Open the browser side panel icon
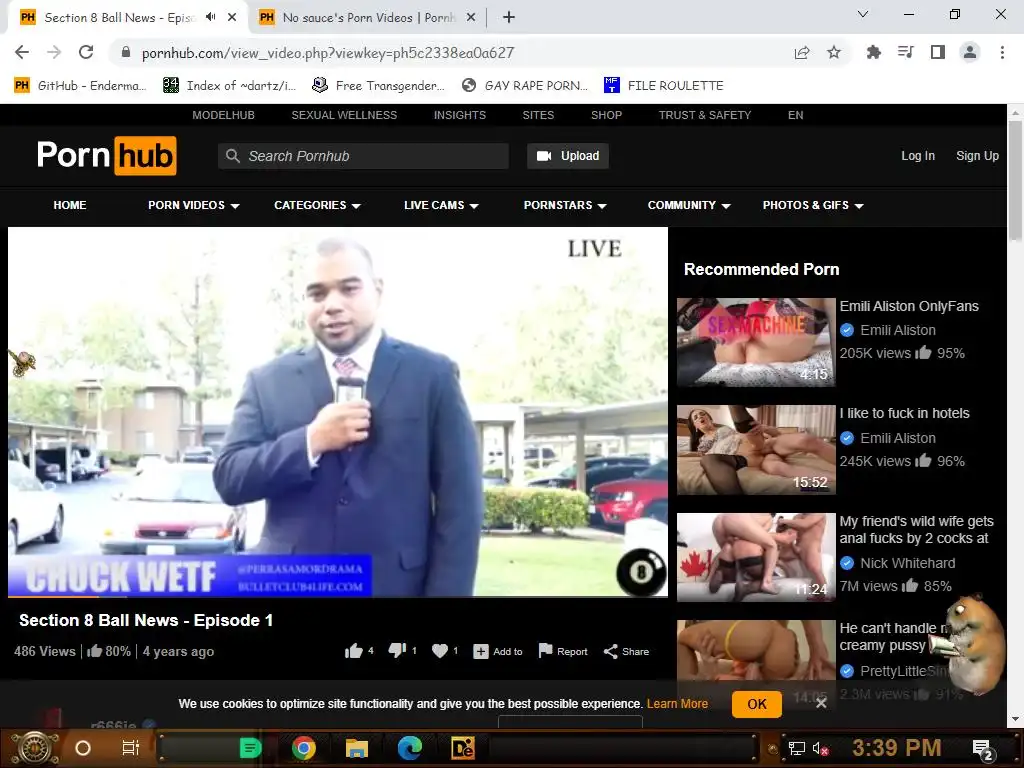1024x768 pixels. 938,52
